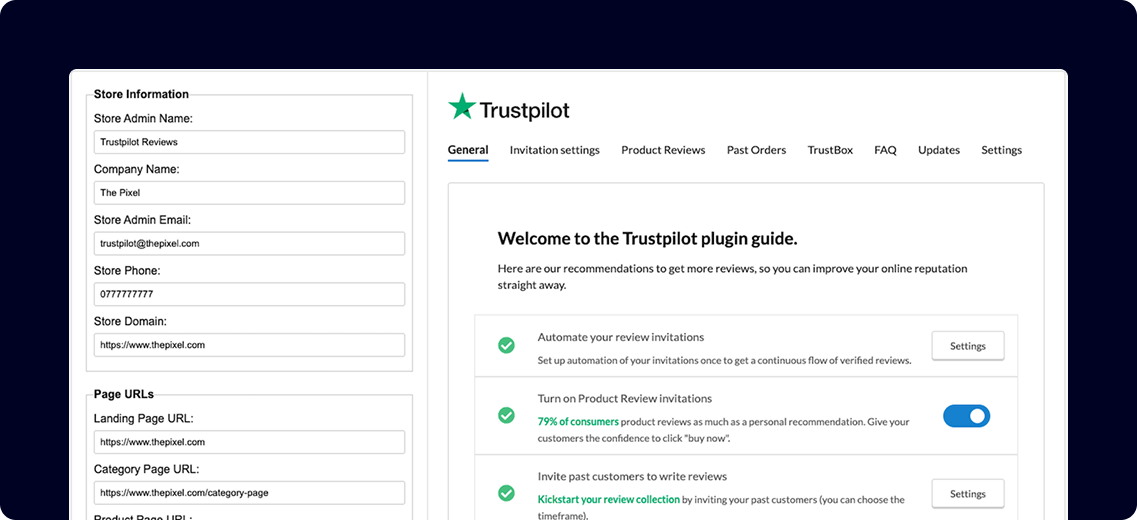Switch to Invitation settings tab

coord(555,150)
